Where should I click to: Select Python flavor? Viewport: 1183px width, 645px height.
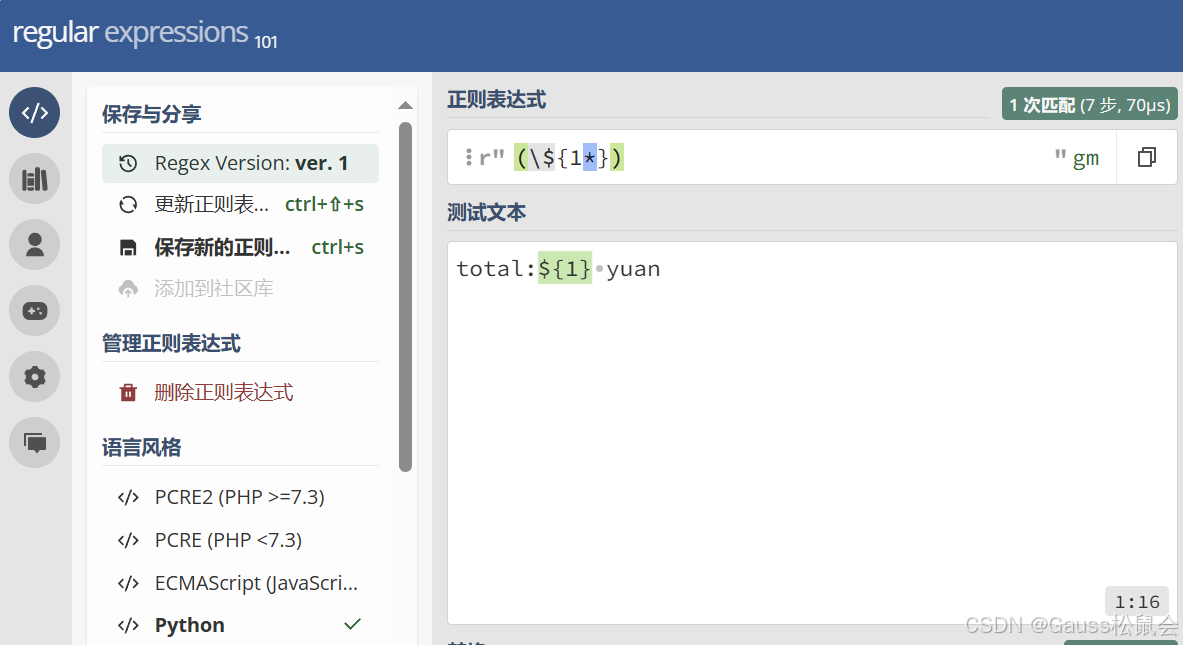pyautogui.click(x=240, y=625)
